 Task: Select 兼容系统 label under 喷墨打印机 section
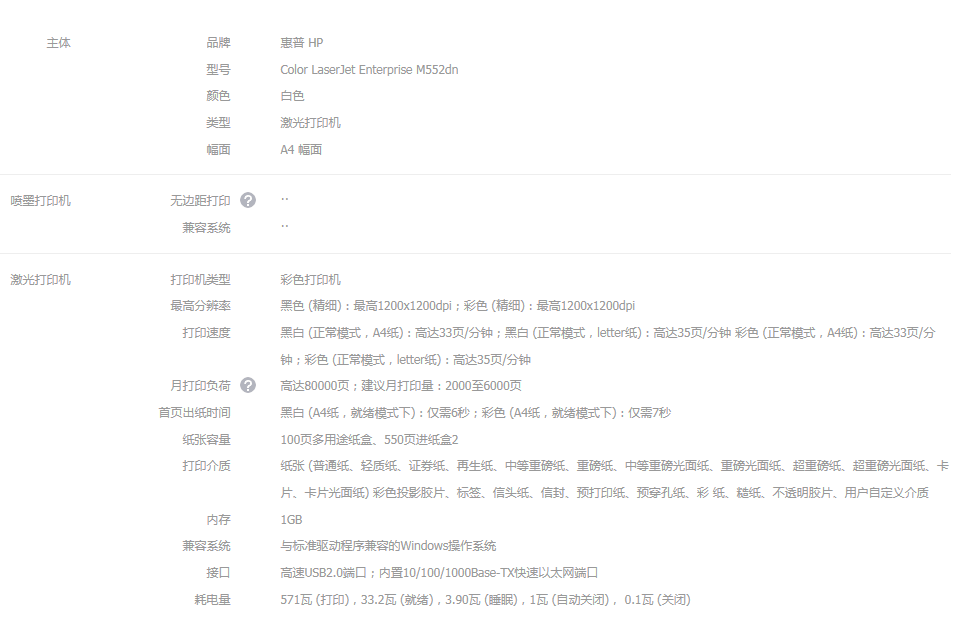[x=206, y=228]
